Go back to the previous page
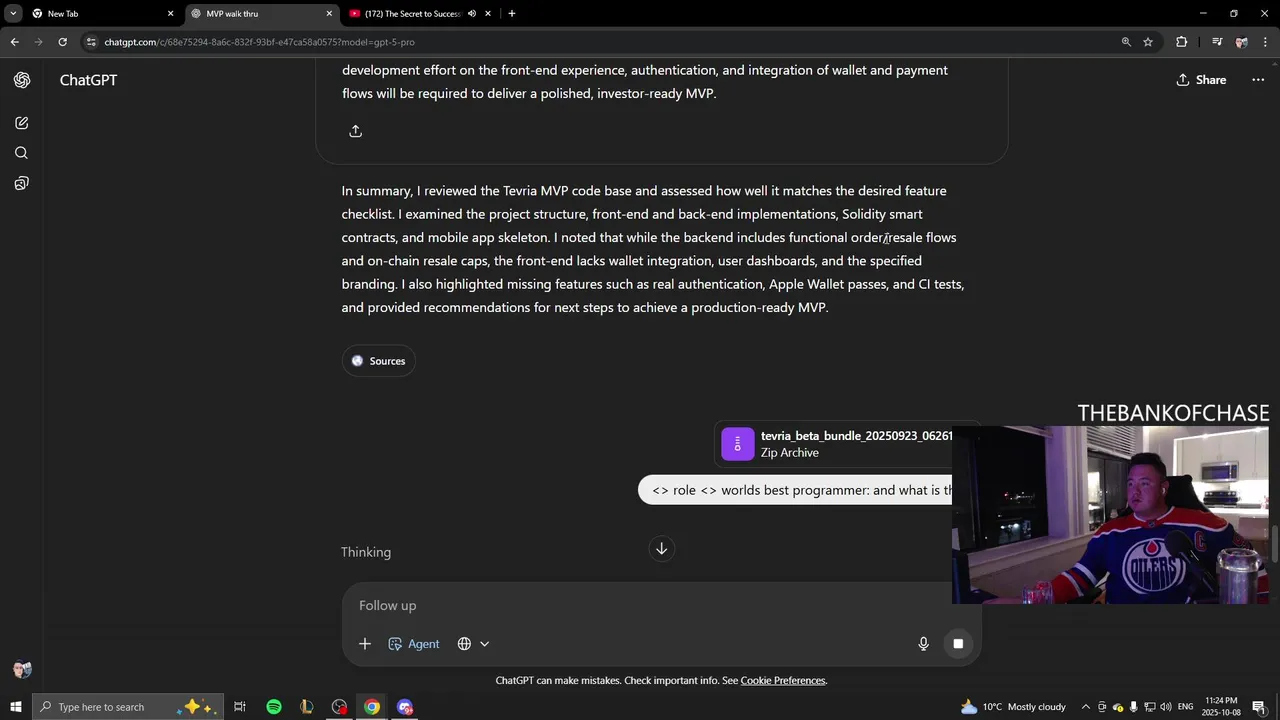 (14, 42)
